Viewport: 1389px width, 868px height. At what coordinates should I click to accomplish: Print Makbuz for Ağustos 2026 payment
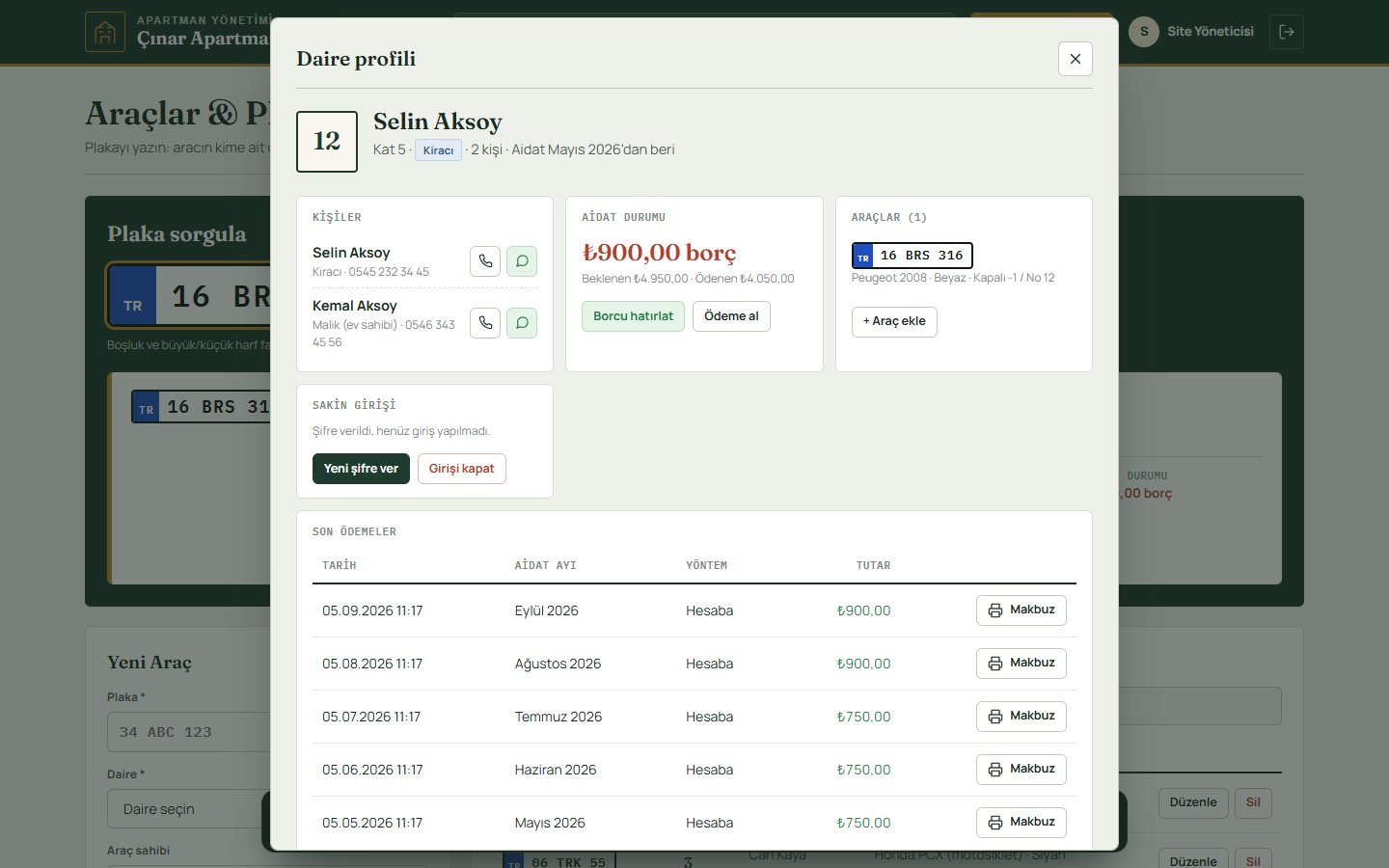[1021, 664]
